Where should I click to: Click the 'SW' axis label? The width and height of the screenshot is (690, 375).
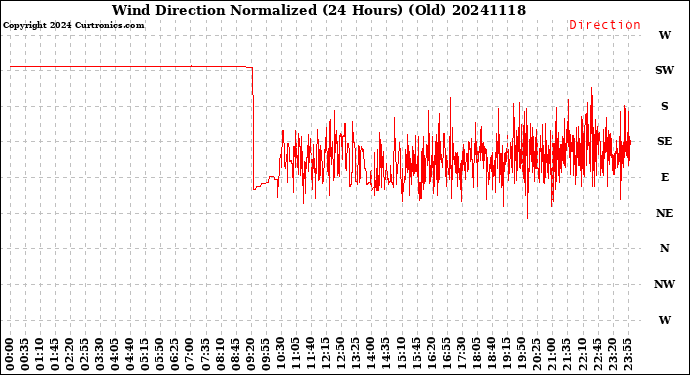664,70
